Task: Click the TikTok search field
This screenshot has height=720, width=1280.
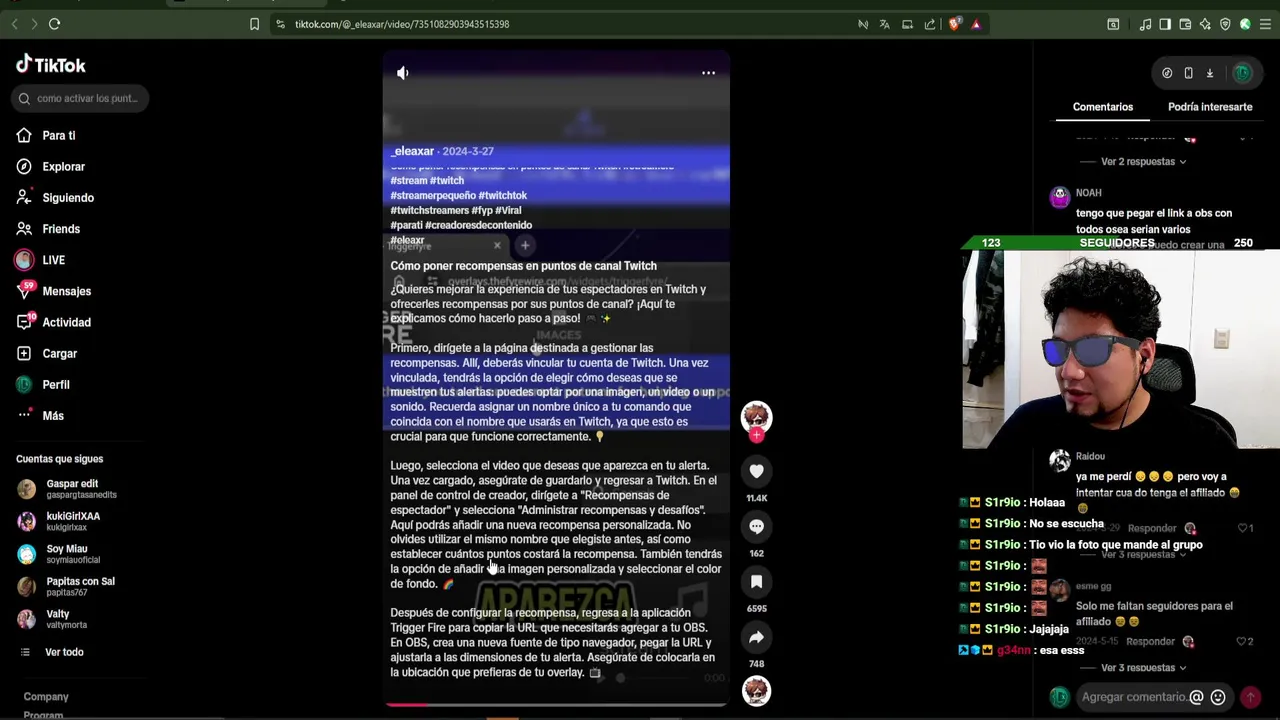Action: tap(81, 98)
